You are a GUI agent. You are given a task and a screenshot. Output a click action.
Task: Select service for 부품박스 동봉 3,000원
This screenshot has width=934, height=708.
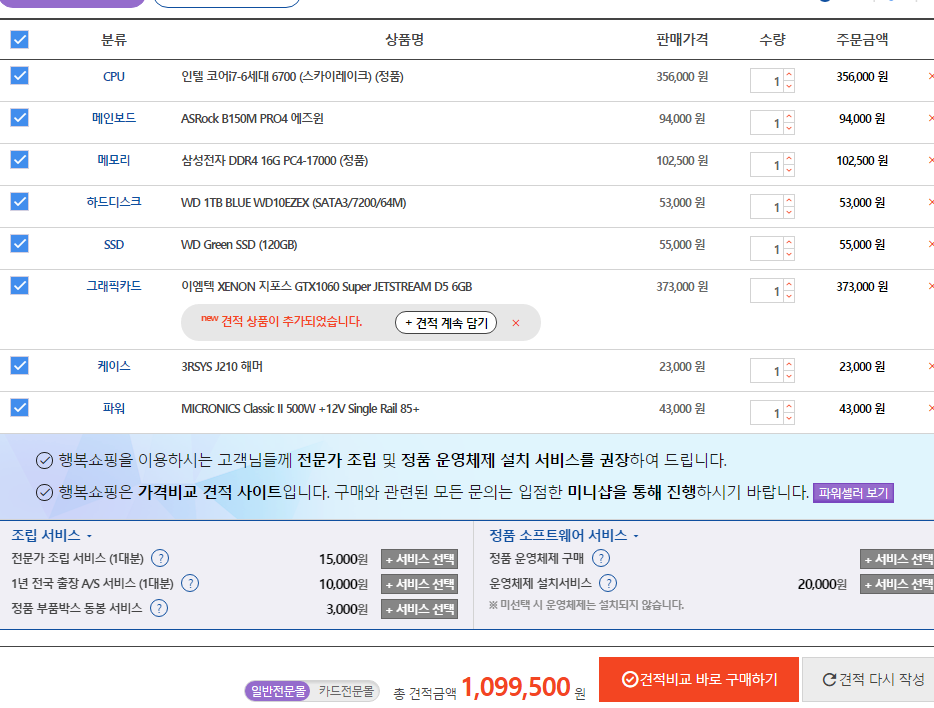419,609
